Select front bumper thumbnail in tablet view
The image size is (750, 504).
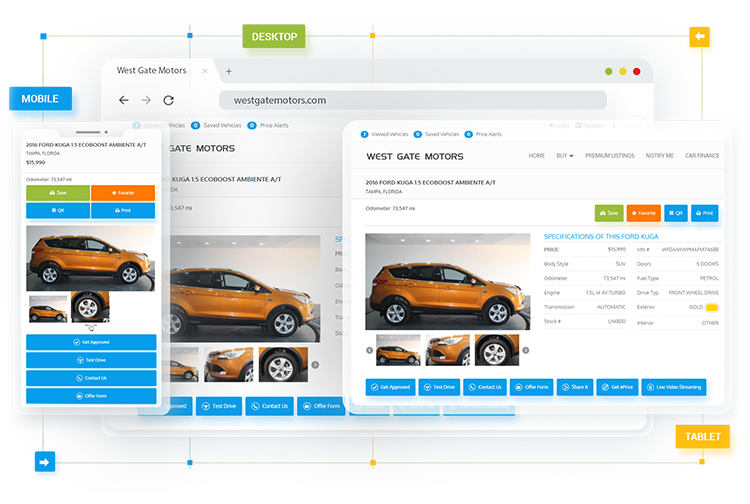448,350
